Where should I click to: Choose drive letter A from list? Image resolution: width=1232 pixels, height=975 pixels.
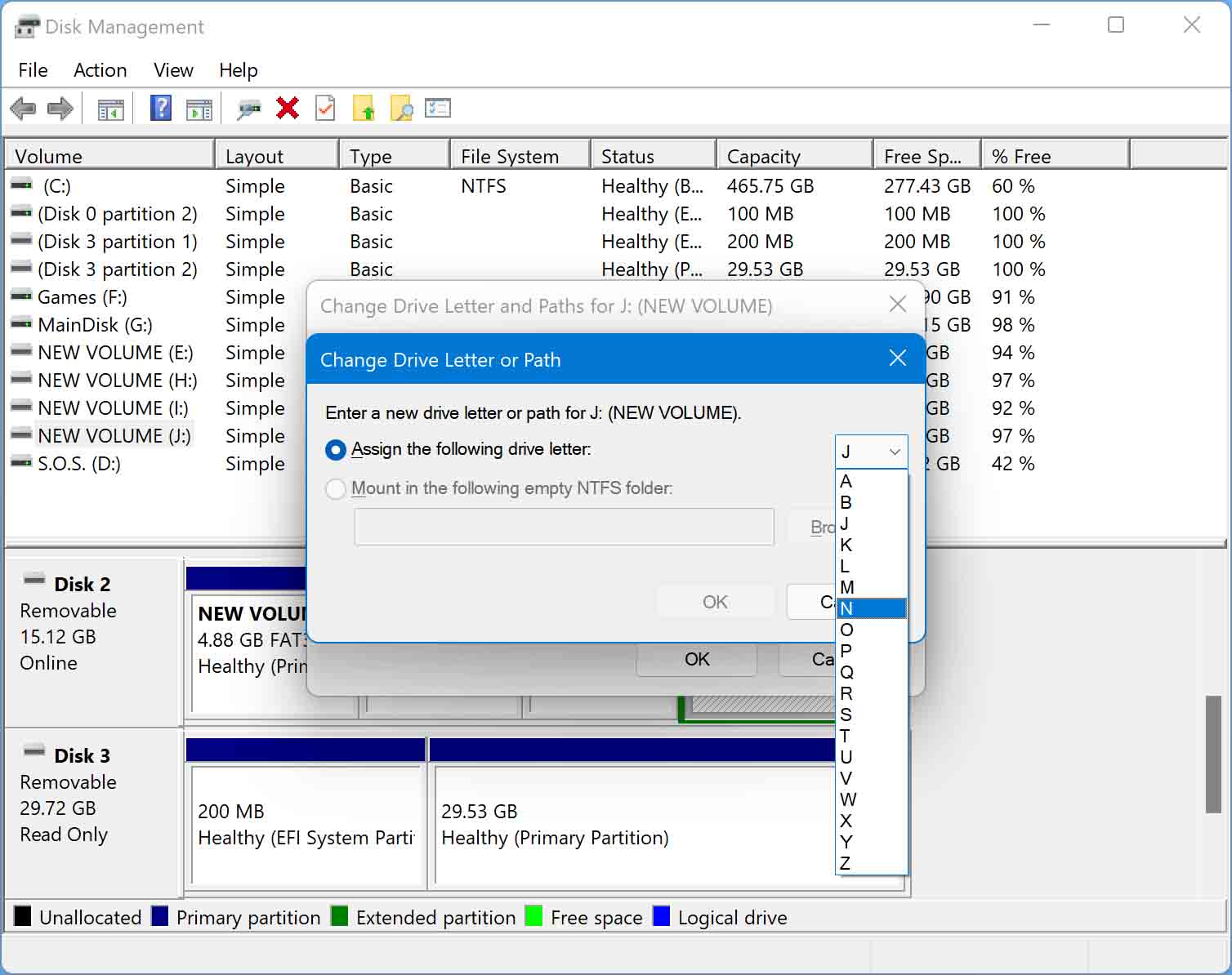point(872,481)
